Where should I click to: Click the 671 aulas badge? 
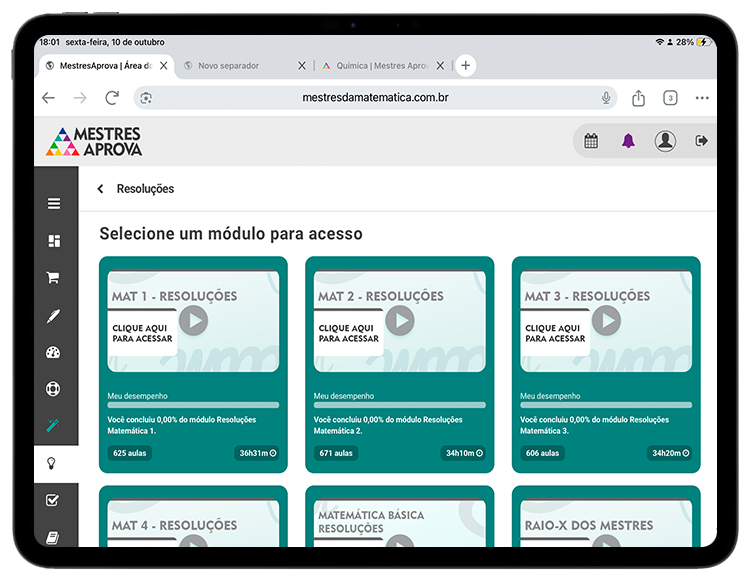[336, 453]
